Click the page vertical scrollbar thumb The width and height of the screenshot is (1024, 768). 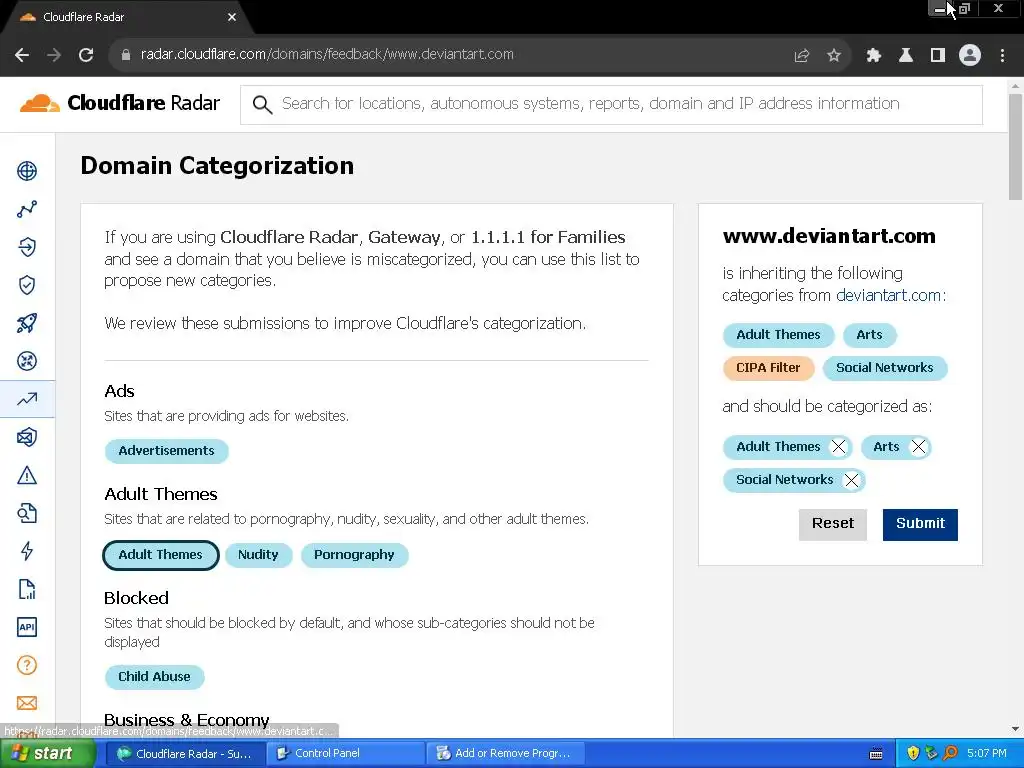(x=1015, y=147)
